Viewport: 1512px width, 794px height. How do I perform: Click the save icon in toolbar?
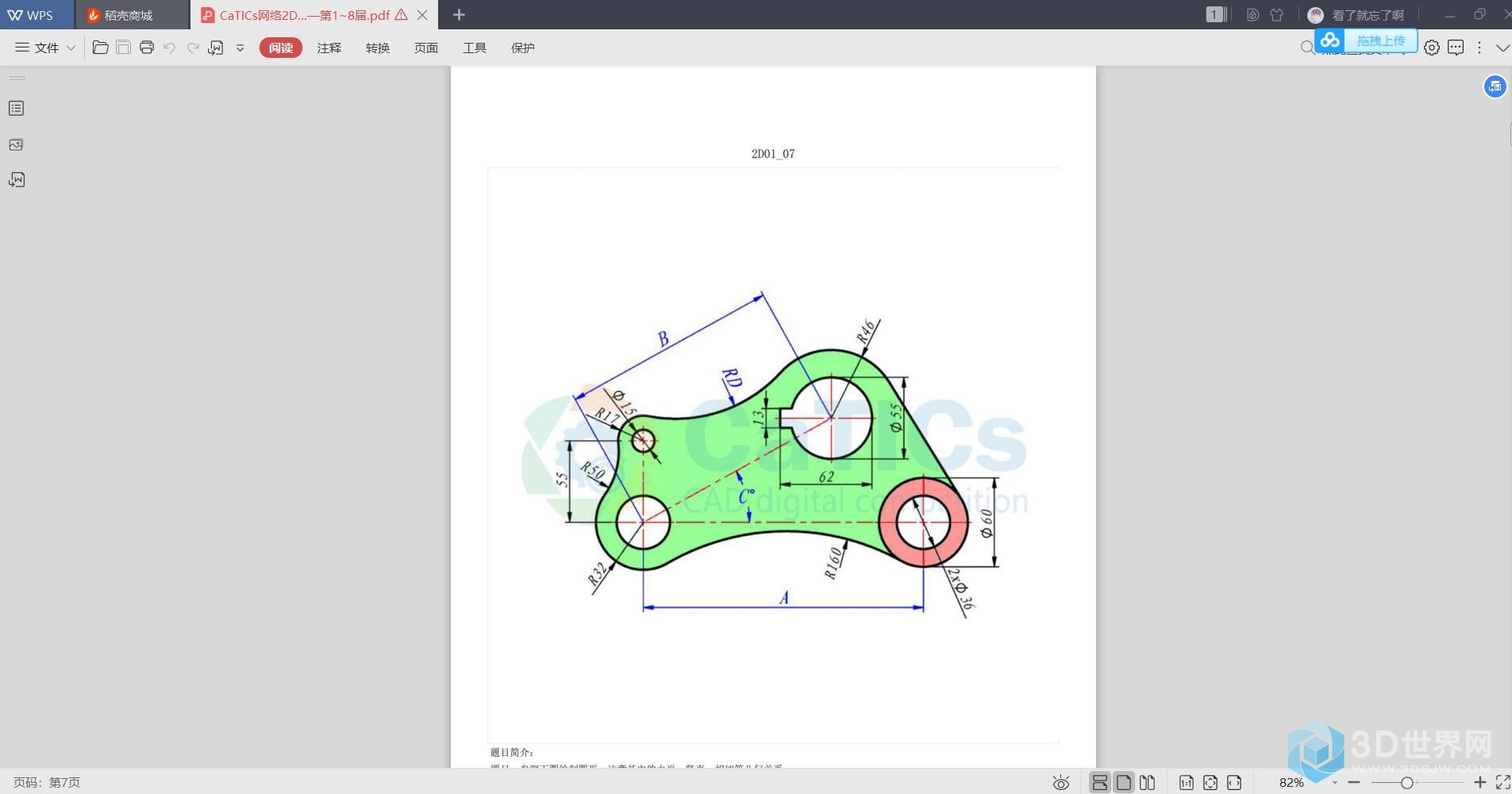click(123, 48)
